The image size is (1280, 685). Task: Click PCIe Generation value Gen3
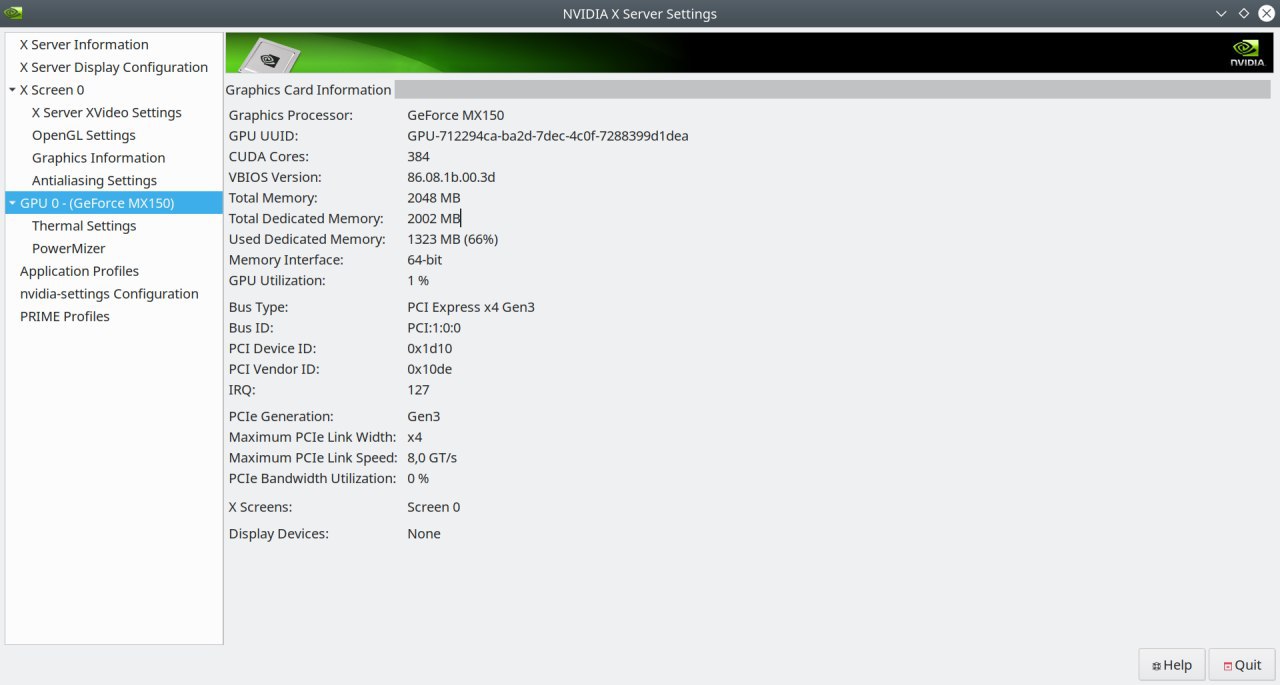423,416
